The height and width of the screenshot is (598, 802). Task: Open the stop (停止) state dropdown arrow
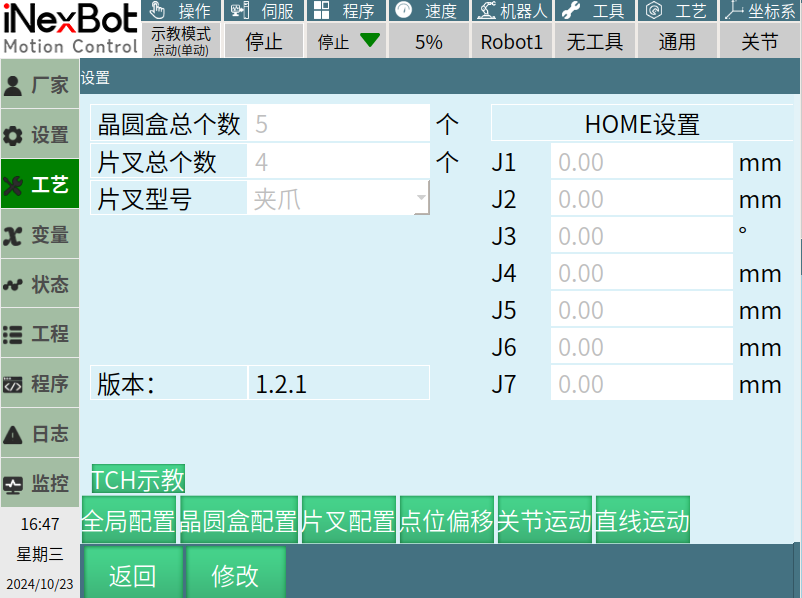coord(370,41)
